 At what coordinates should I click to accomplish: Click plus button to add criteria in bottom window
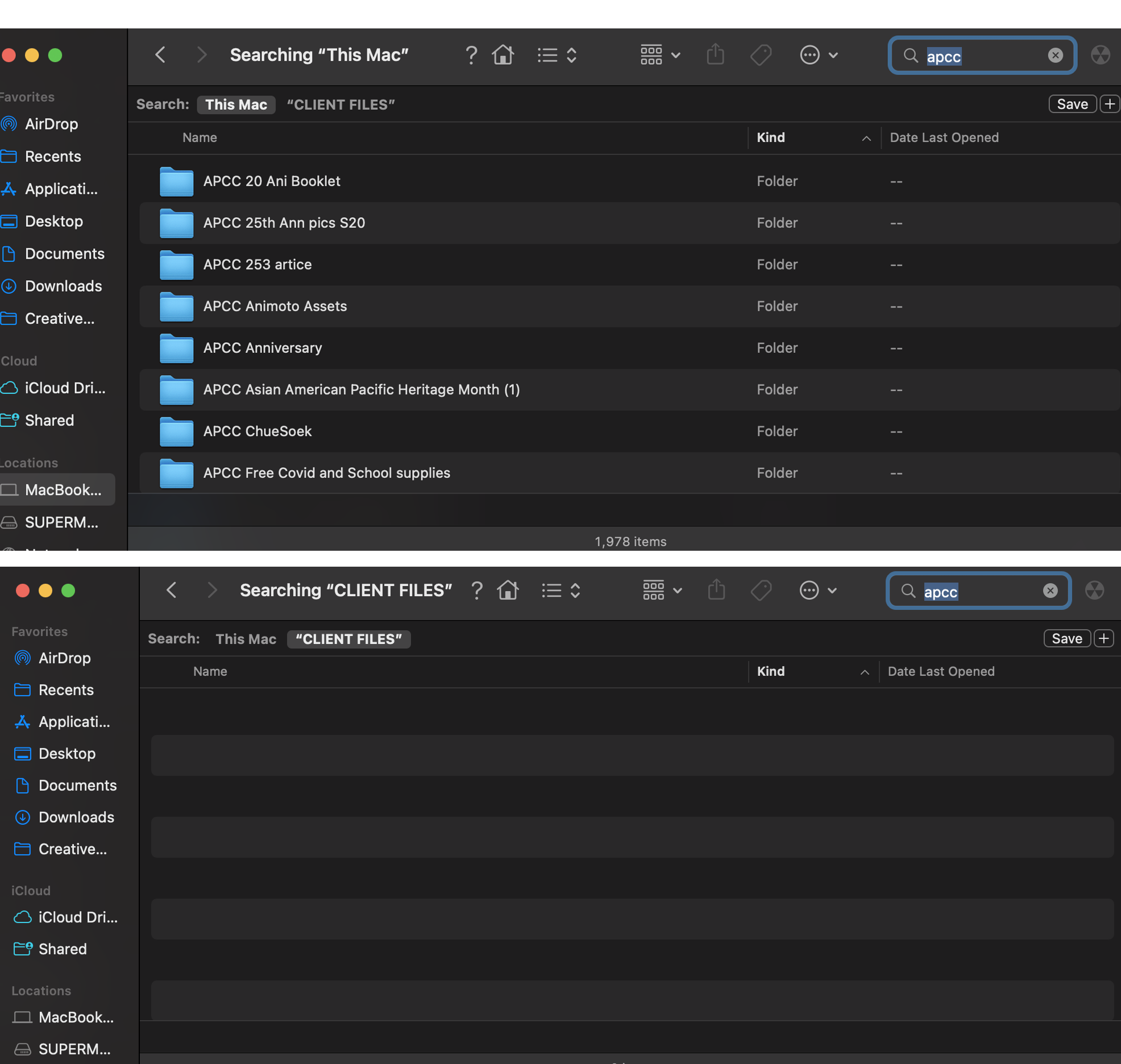tap(1103, 639)
